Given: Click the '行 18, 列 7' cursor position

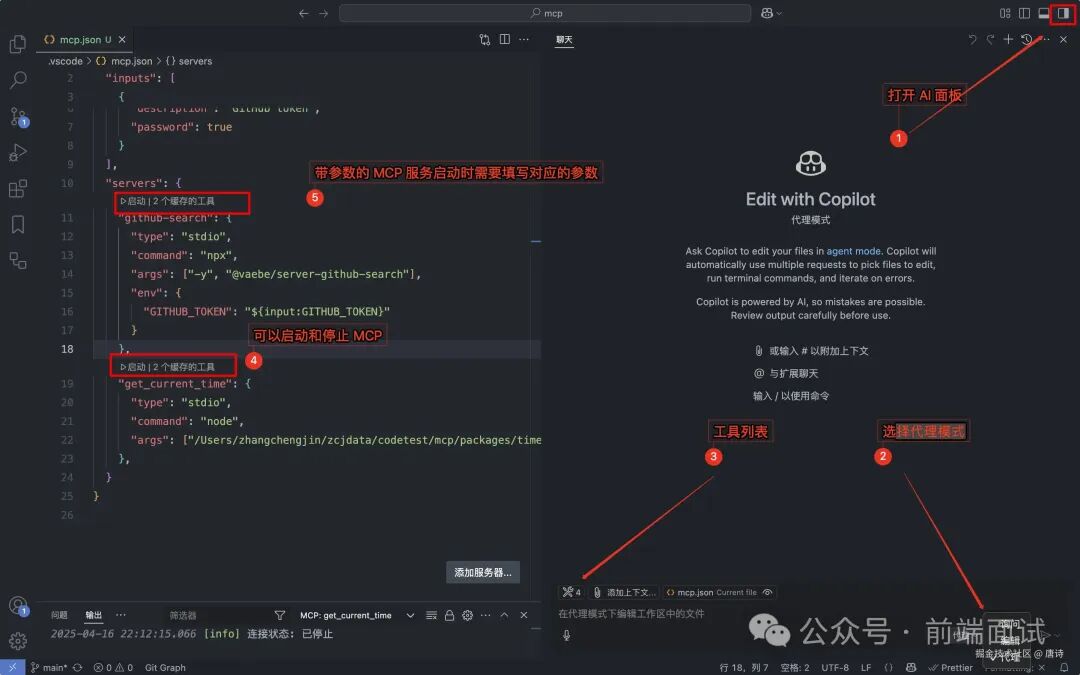Looking at the screenshot, I should [x=744, y=667].
